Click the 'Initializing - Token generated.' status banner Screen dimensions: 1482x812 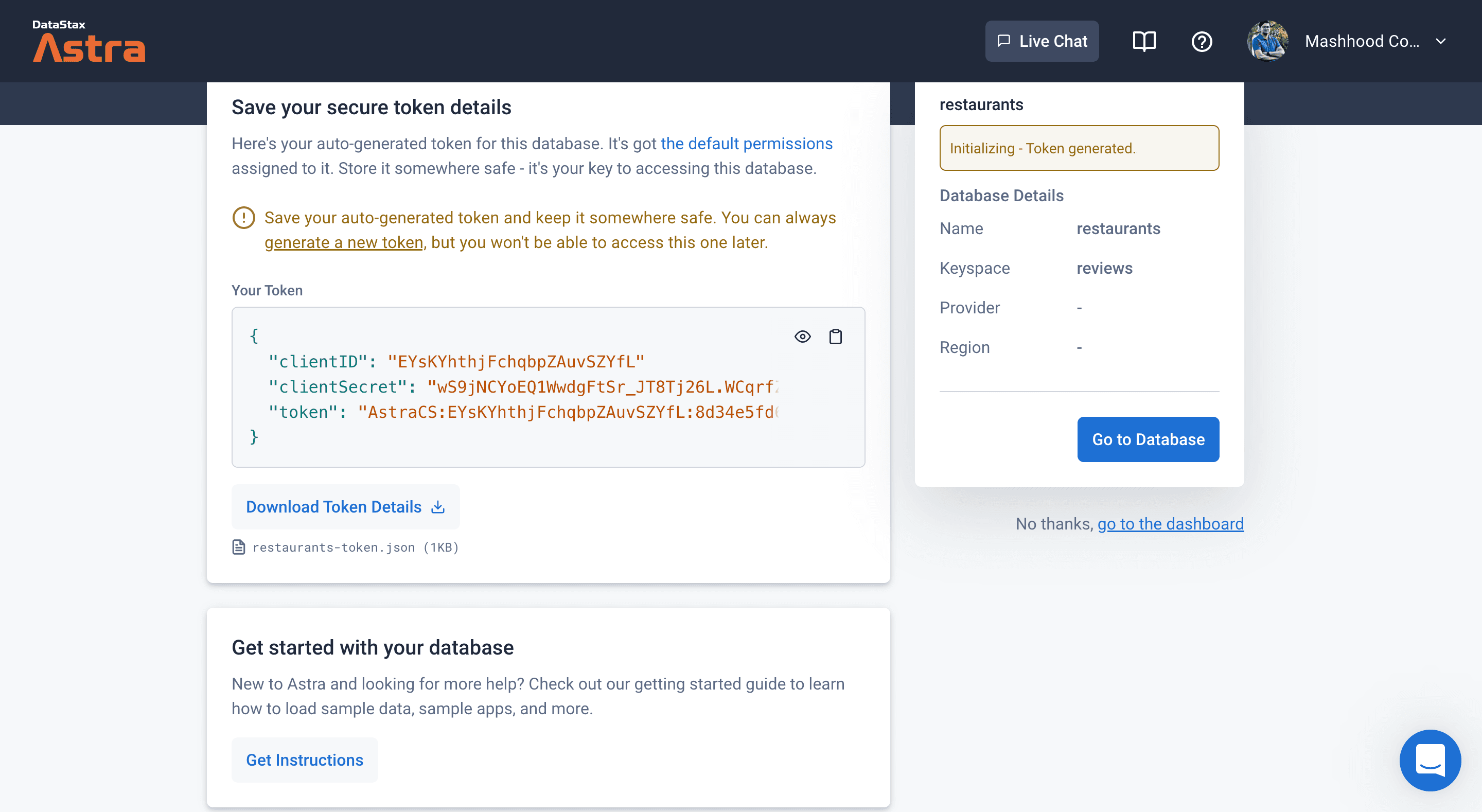(1079, 148)
